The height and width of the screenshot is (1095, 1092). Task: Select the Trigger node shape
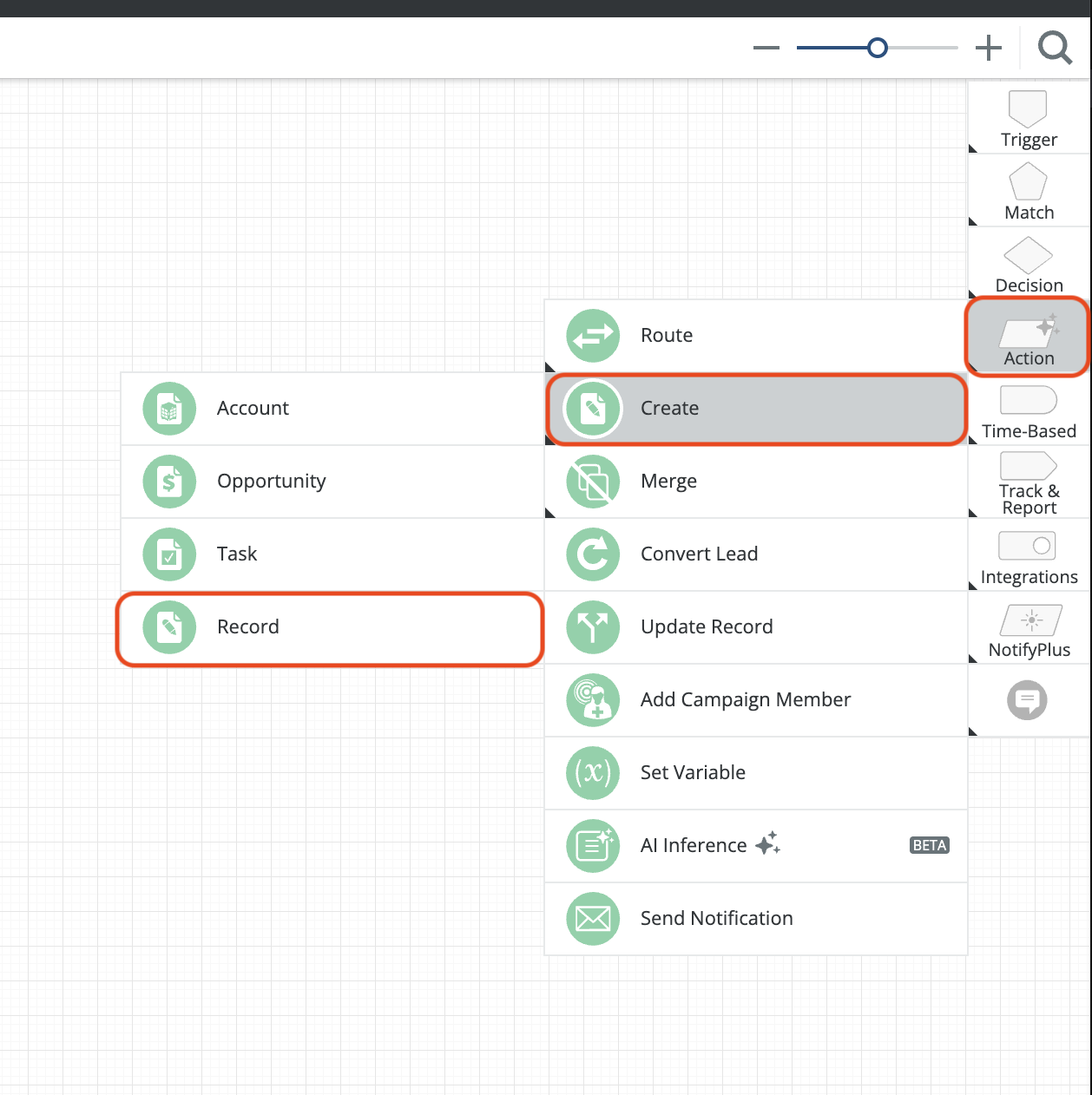pos(1029,118)
